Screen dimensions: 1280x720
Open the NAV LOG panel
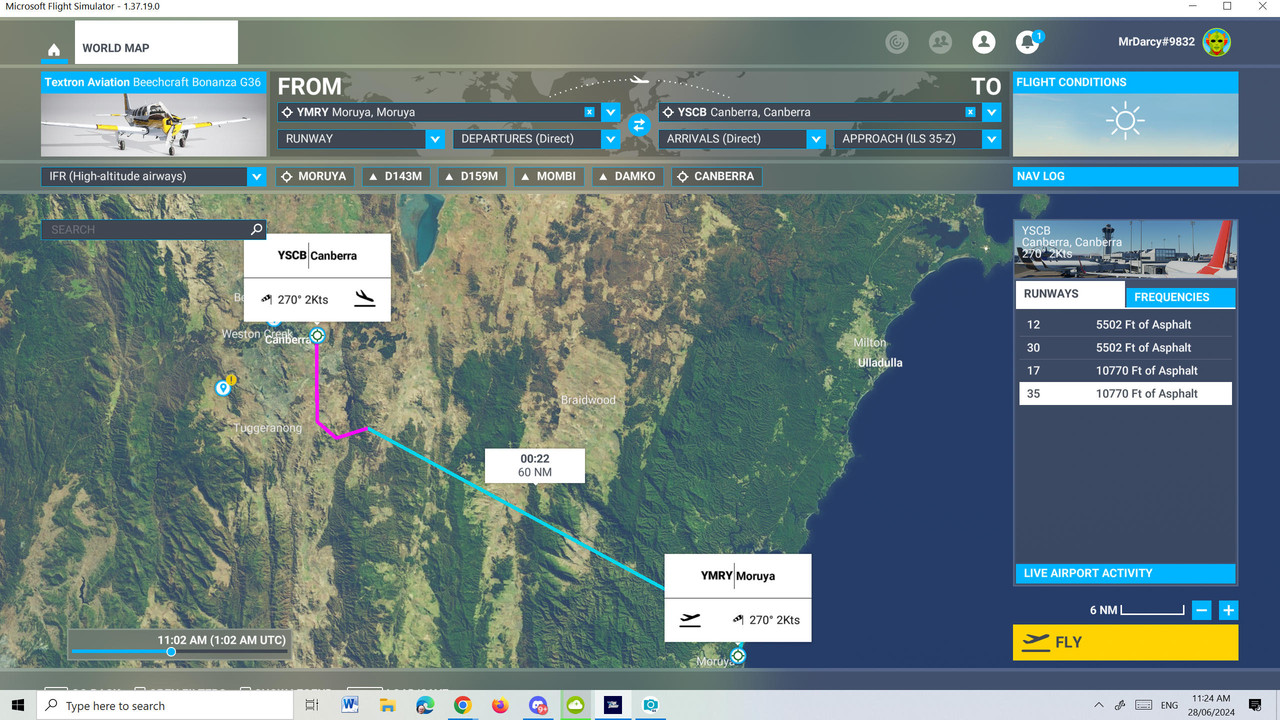click(1125, 176)
